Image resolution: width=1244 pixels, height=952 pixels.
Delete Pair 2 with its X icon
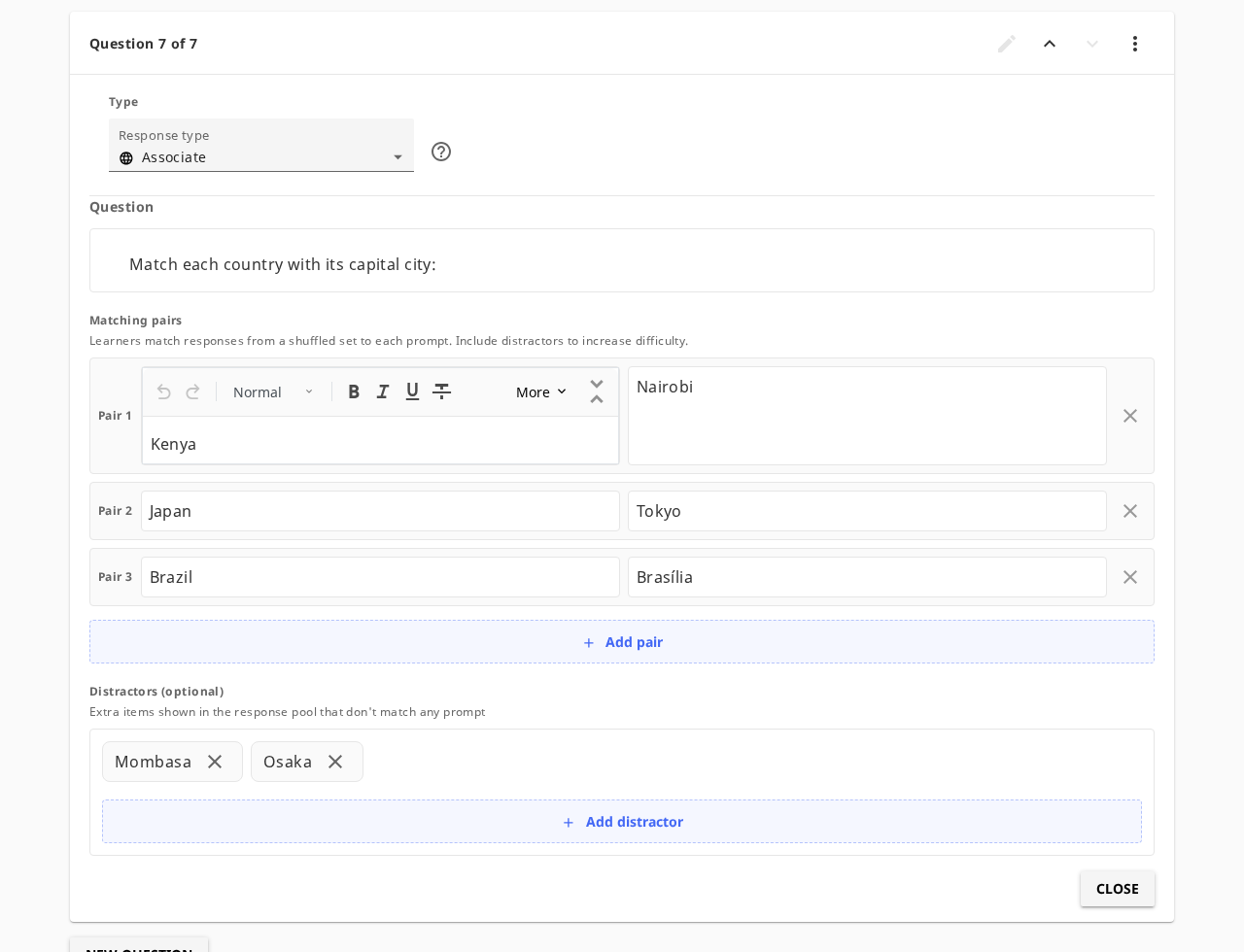[1130, 511]
